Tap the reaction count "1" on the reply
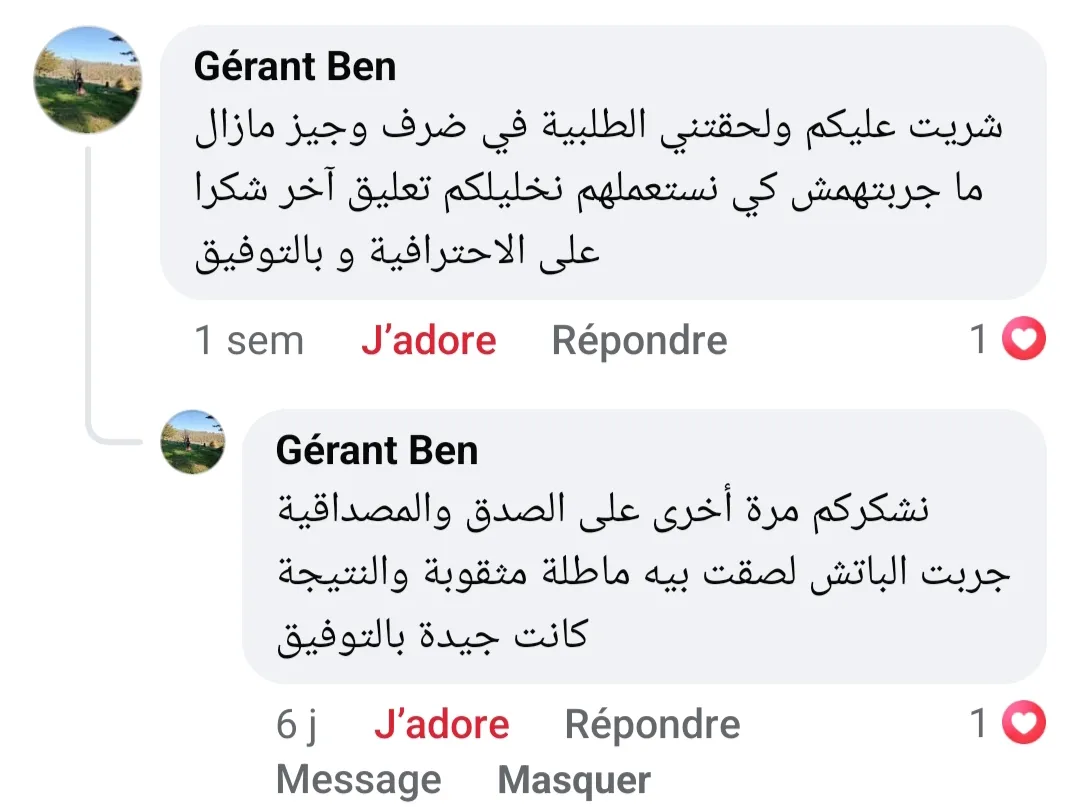This screenshot has height=807, width=1080. click(x=980, y=724)
